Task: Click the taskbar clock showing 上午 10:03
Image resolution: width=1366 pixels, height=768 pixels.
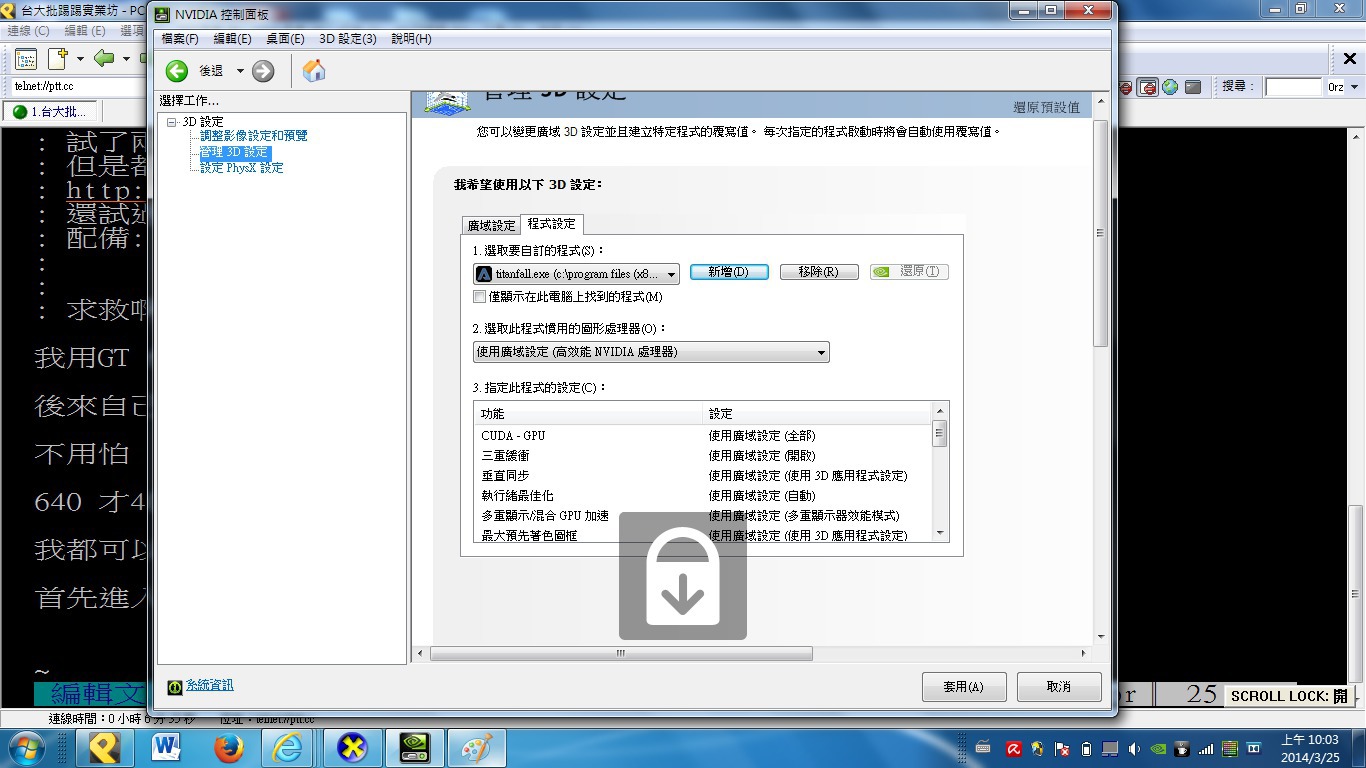Action: click(1309, 748)
